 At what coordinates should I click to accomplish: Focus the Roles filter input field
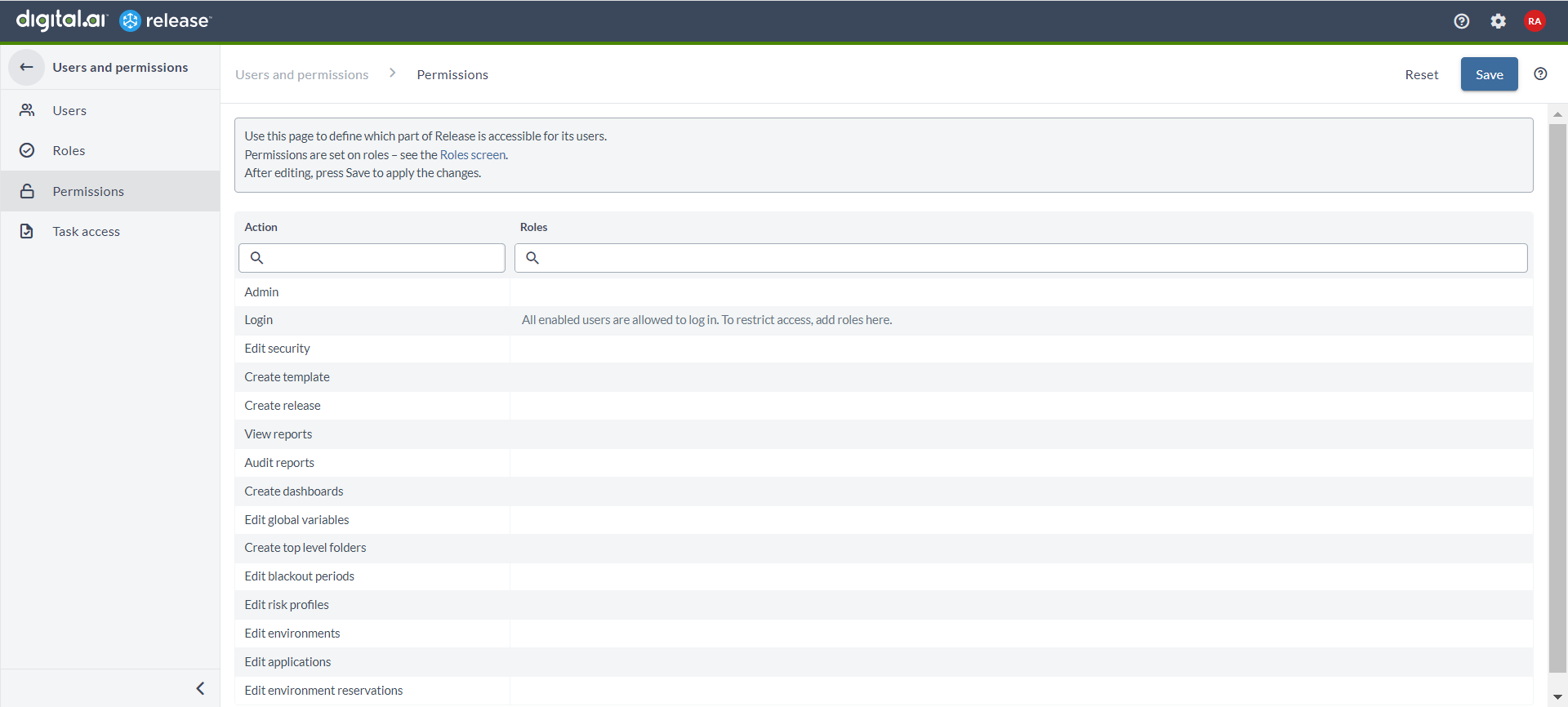1021,258
